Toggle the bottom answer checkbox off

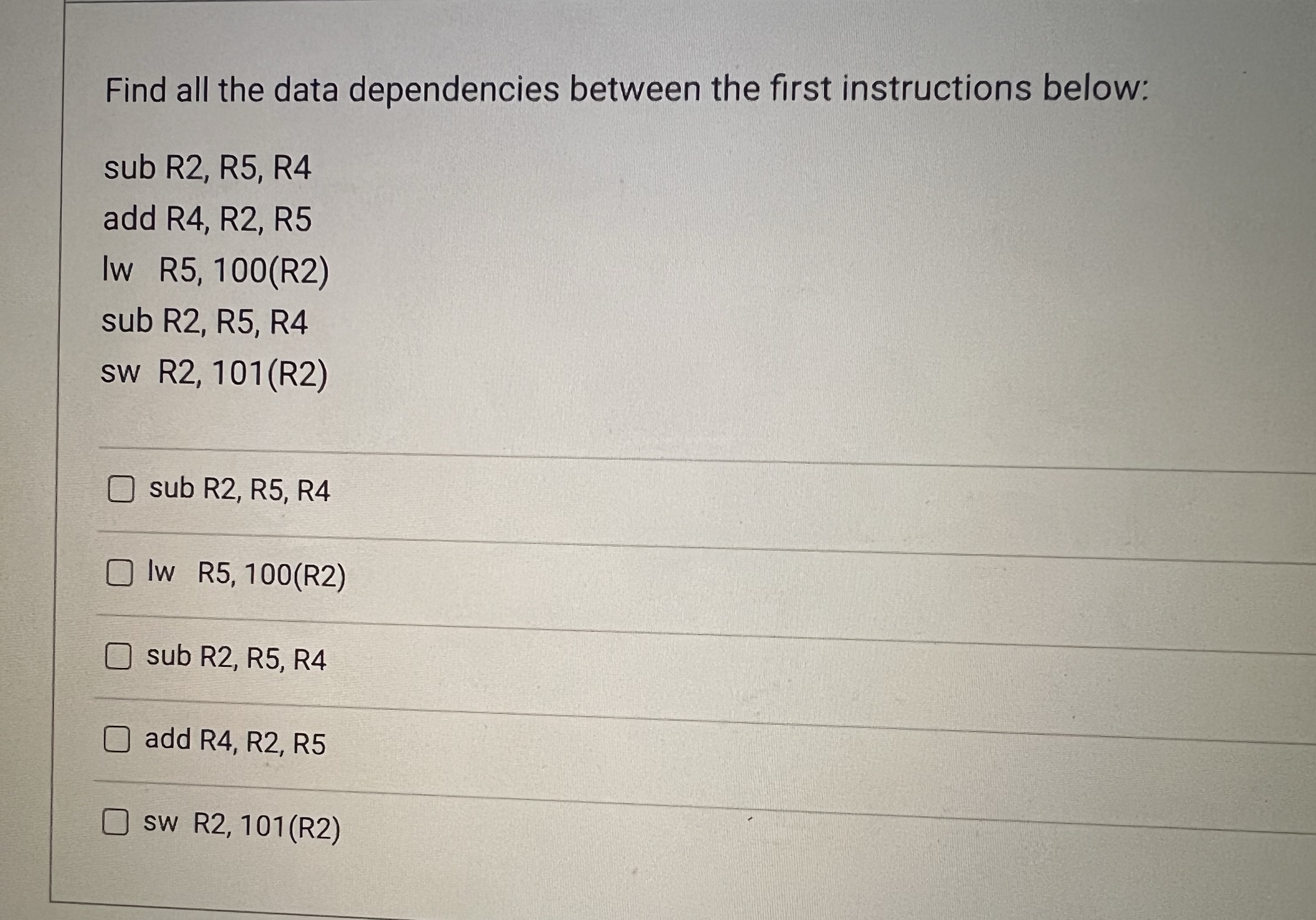[116, 822]
